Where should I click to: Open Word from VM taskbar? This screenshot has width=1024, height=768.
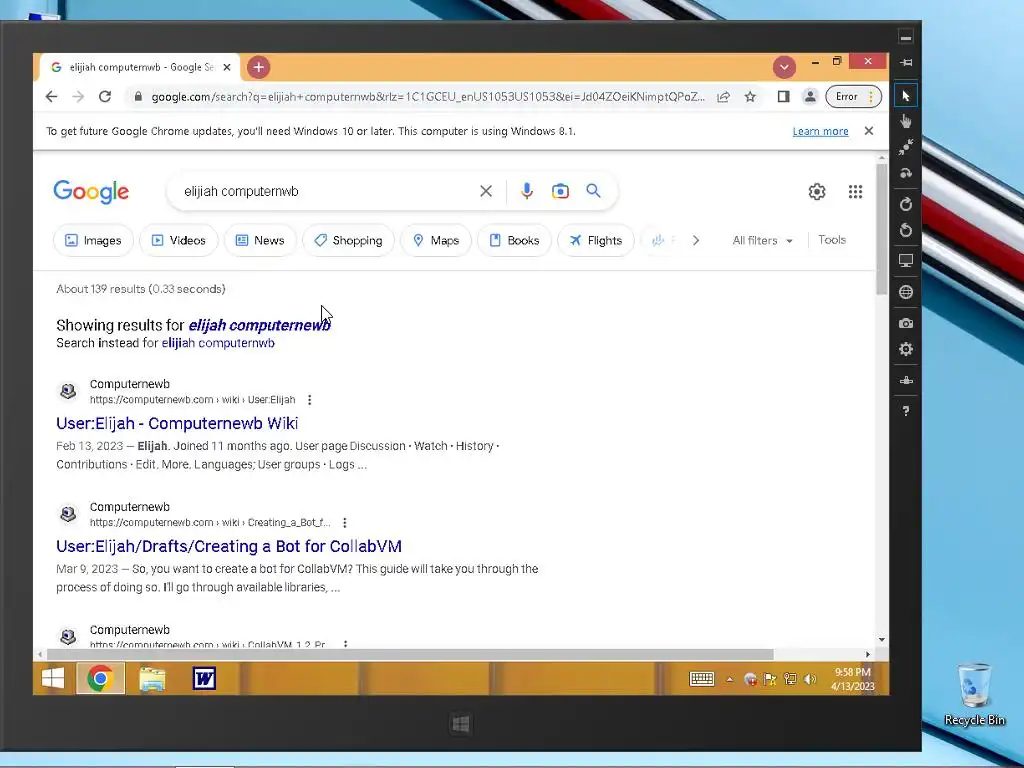[x=204, y=679]
